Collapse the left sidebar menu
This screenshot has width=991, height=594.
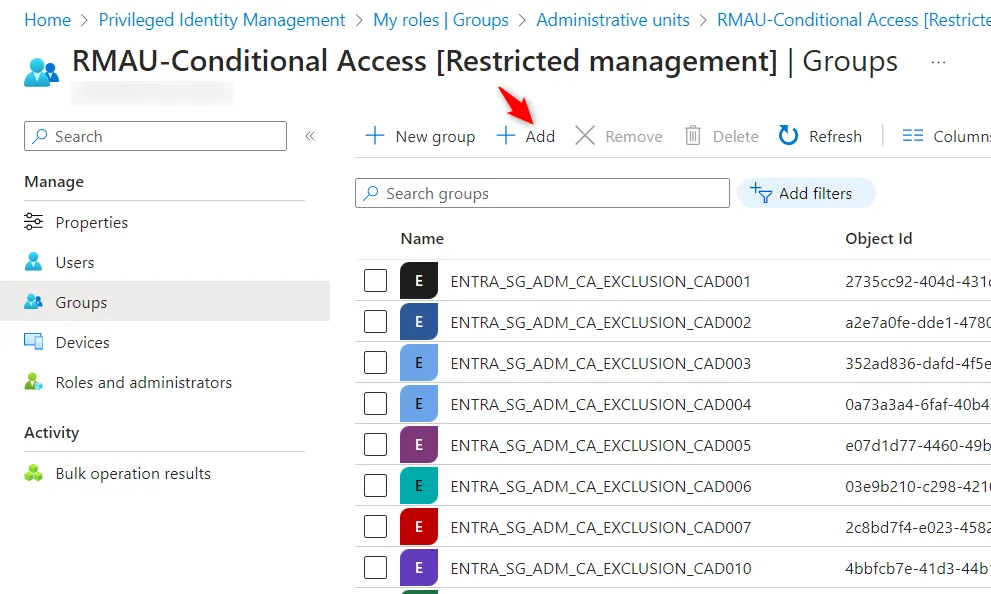[x=310, y=136]
